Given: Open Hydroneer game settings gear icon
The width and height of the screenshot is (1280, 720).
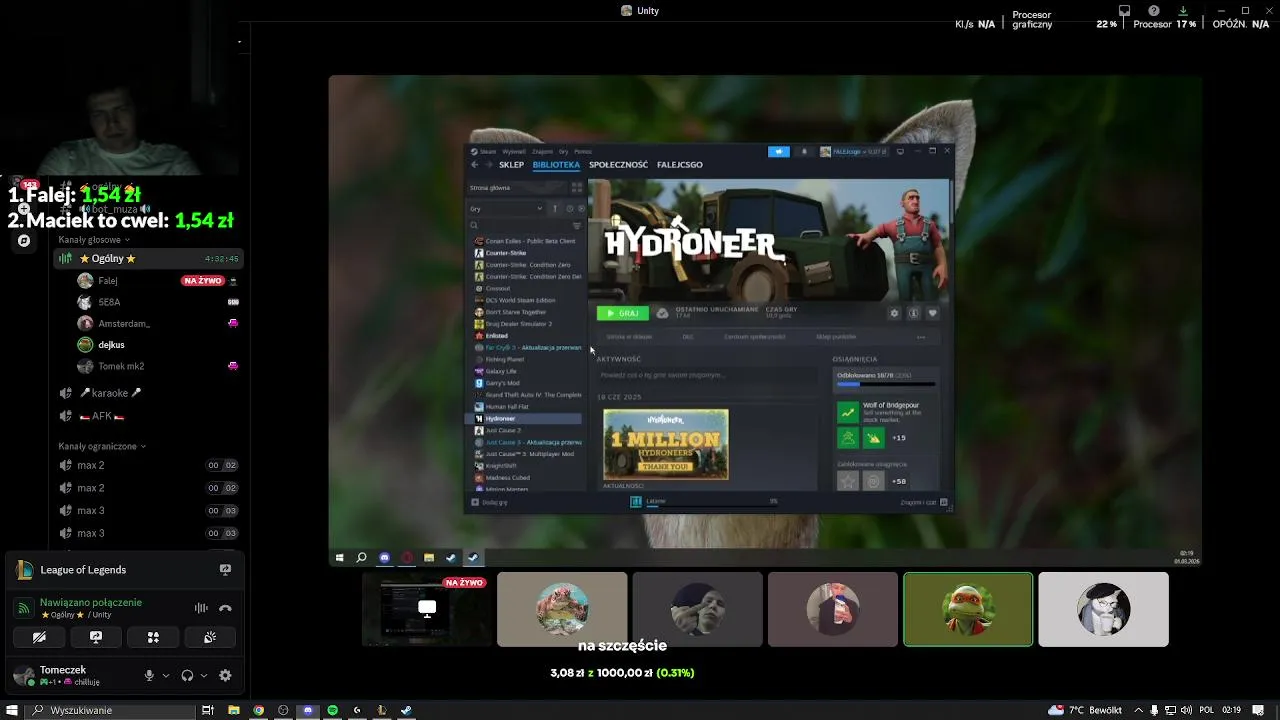Looking at the screenshot, I should [x=894, y=313].
